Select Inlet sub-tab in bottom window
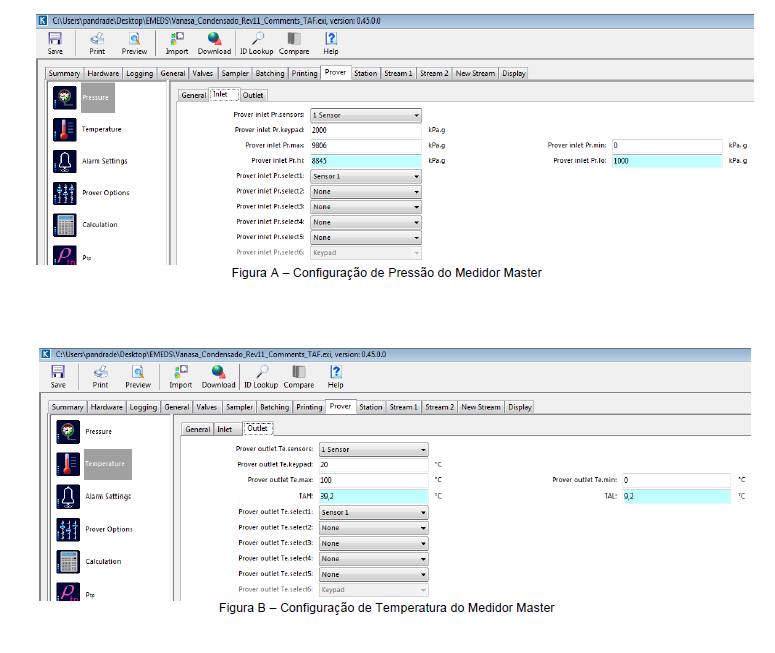Viewport: 775px width, 653px height. click(225, 430)
